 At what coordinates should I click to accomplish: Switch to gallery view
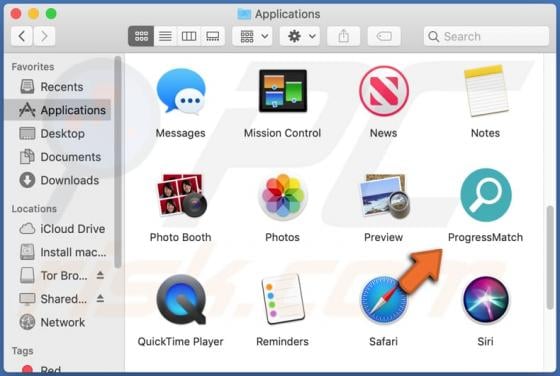click(213, 36)
